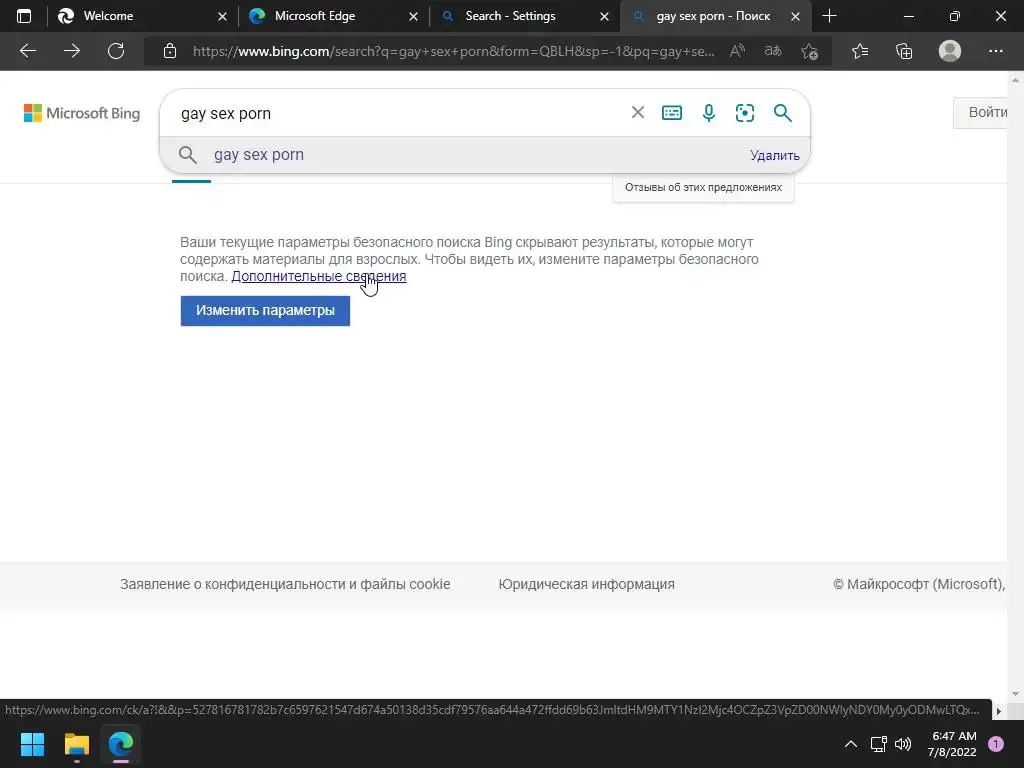Start voice search with the microphone

(x=709, y=112)
